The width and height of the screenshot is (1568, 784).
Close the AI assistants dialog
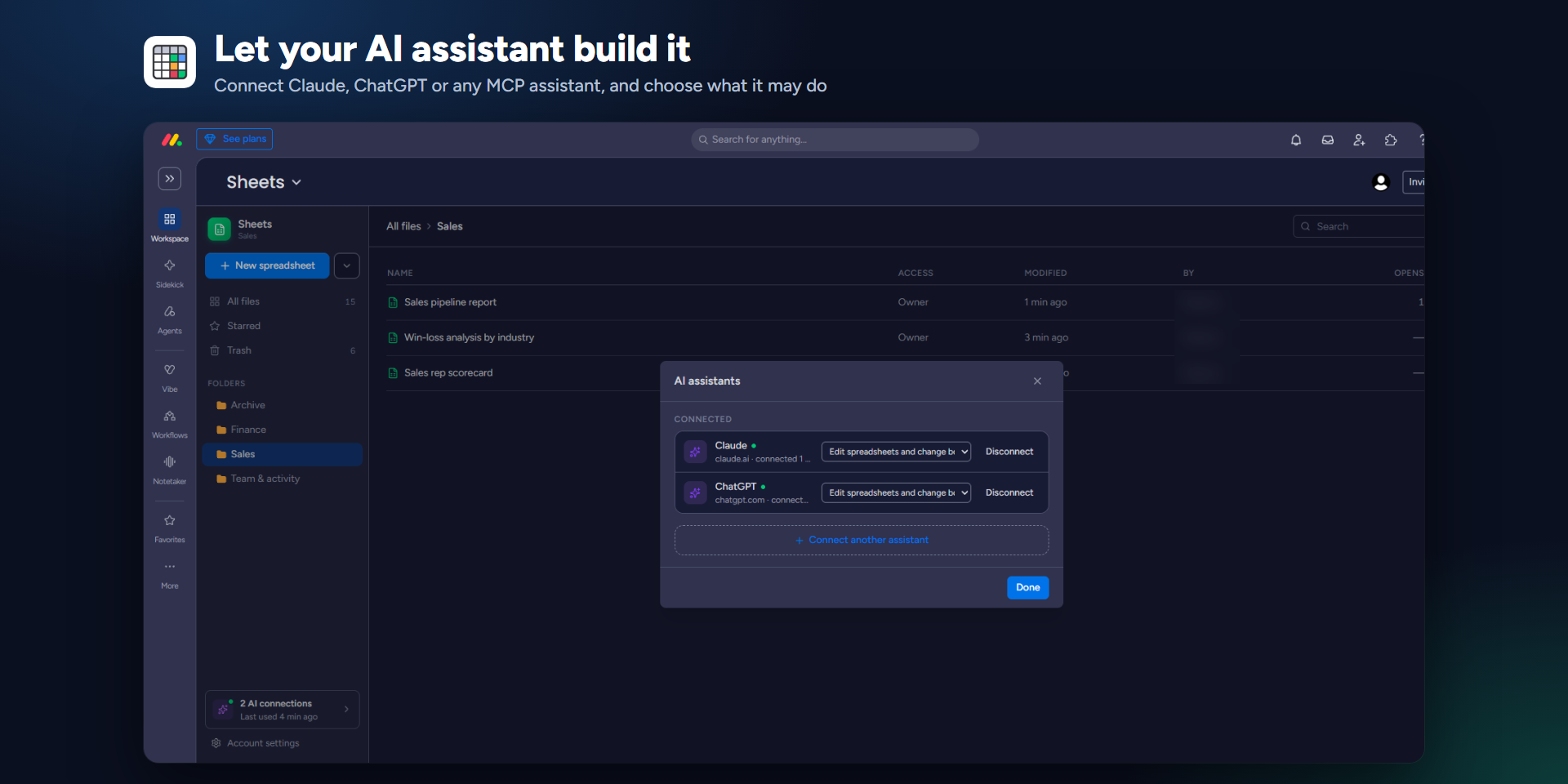1037,381
